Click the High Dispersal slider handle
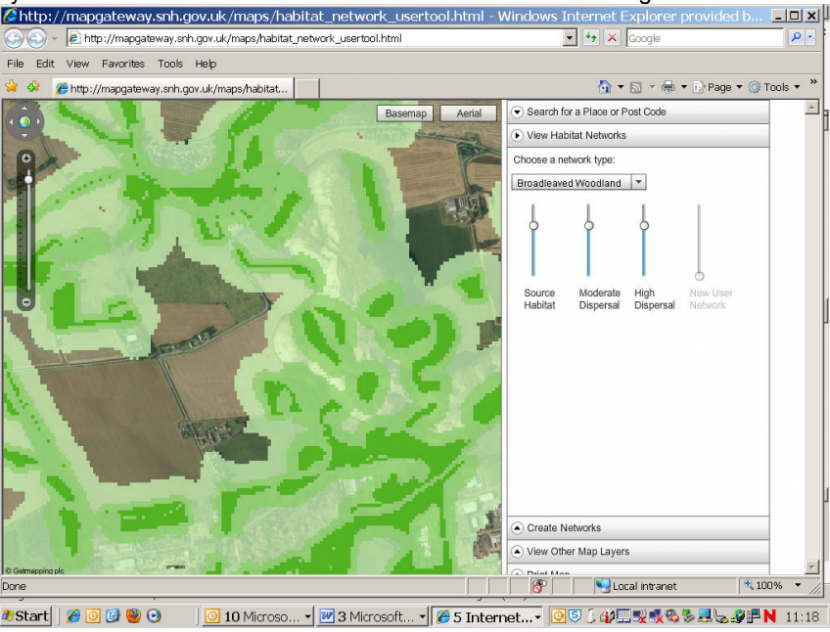 click(644, 225)
